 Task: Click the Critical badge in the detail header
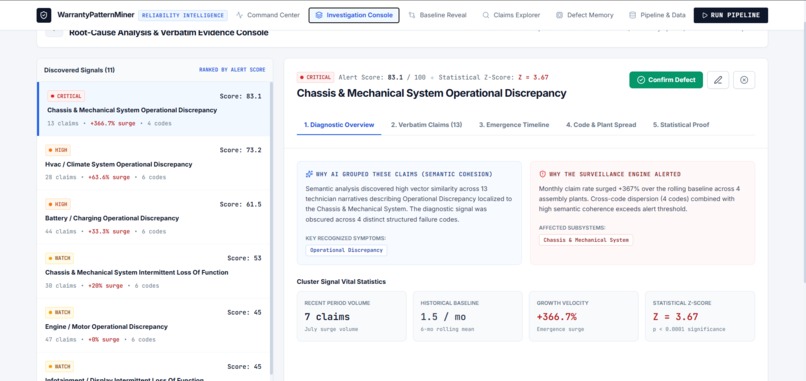315,77
